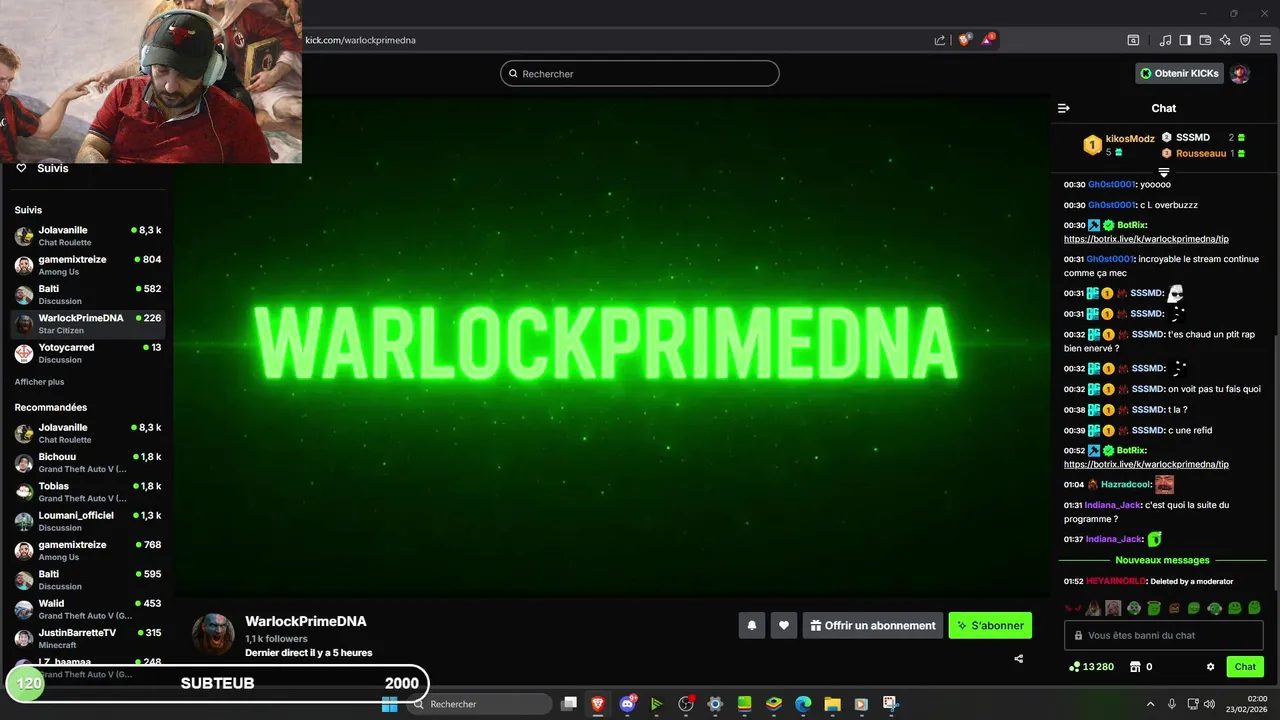Click the S'abonner subscribe button

tap(990, 625)
